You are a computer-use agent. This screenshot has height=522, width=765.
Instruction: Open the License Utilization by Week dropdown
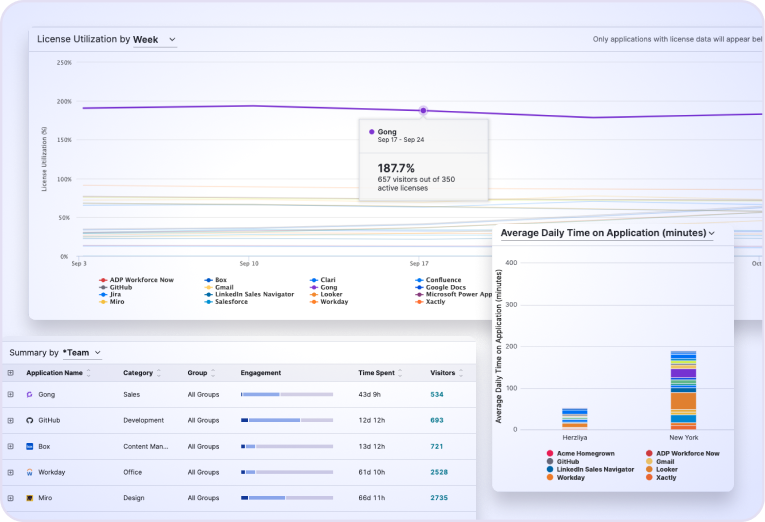[154, 40]
